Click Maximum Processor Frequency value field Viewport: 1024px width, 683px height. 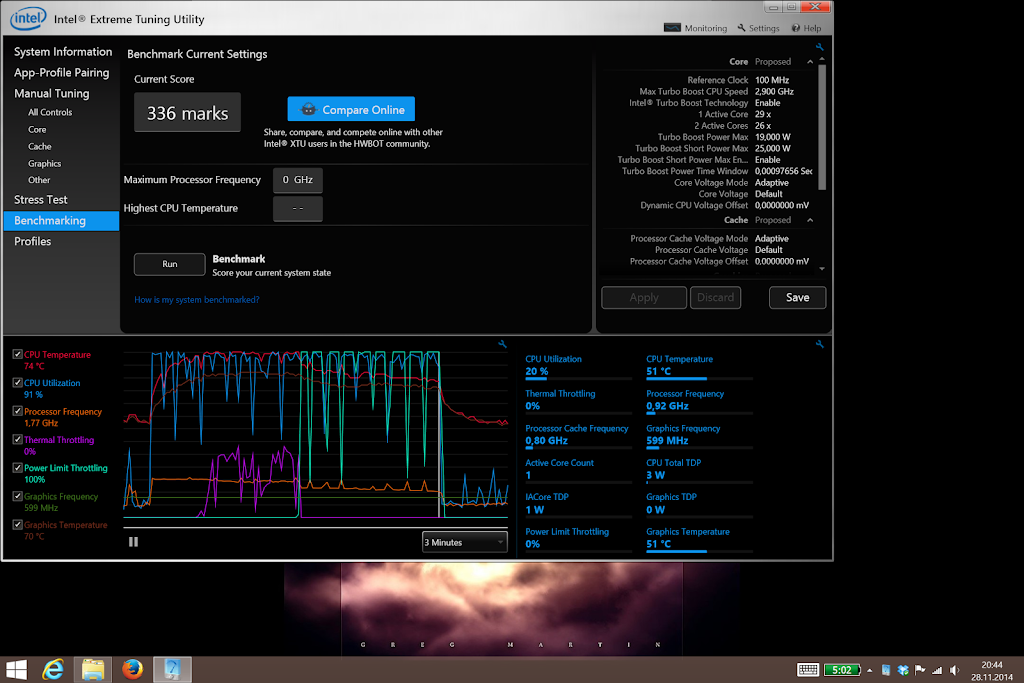click(x=298, y=180)
